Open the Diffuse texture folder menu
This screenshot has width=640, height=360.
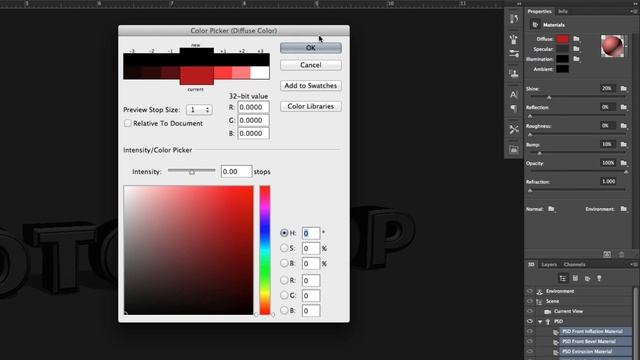pos(576,39)
